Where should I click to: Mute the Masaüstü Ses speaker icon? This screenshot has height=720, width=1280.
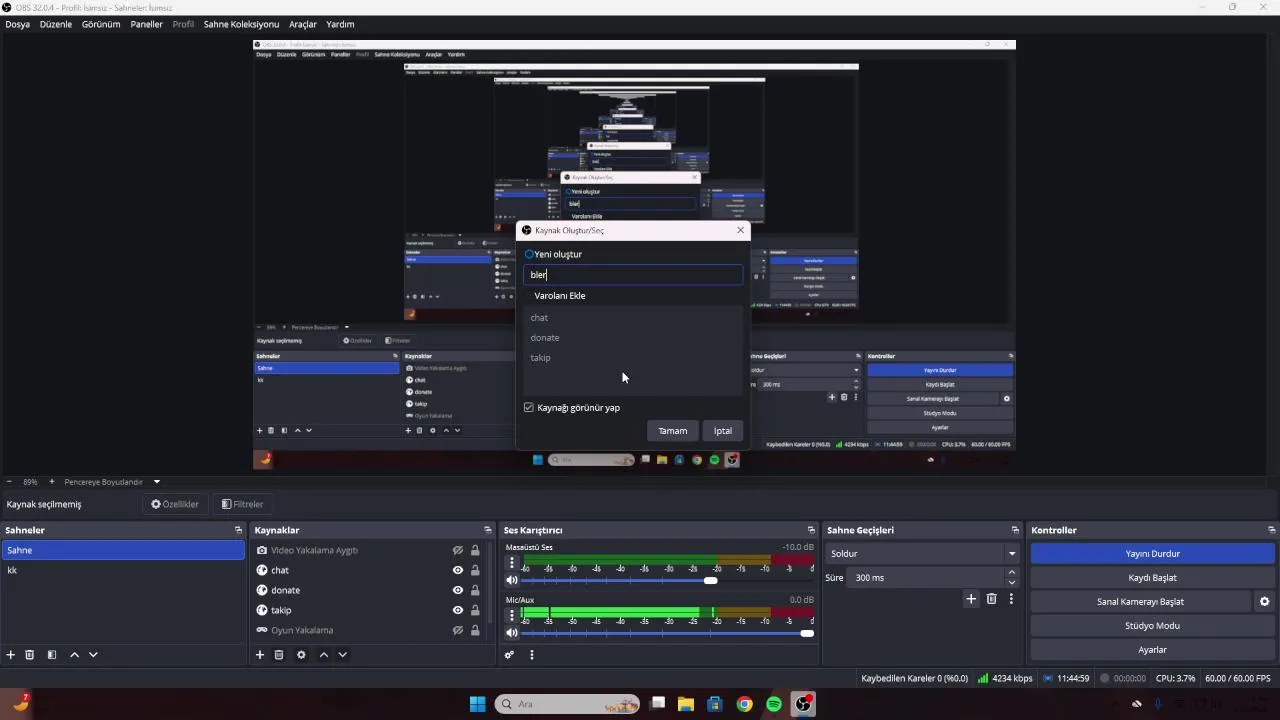512,580
